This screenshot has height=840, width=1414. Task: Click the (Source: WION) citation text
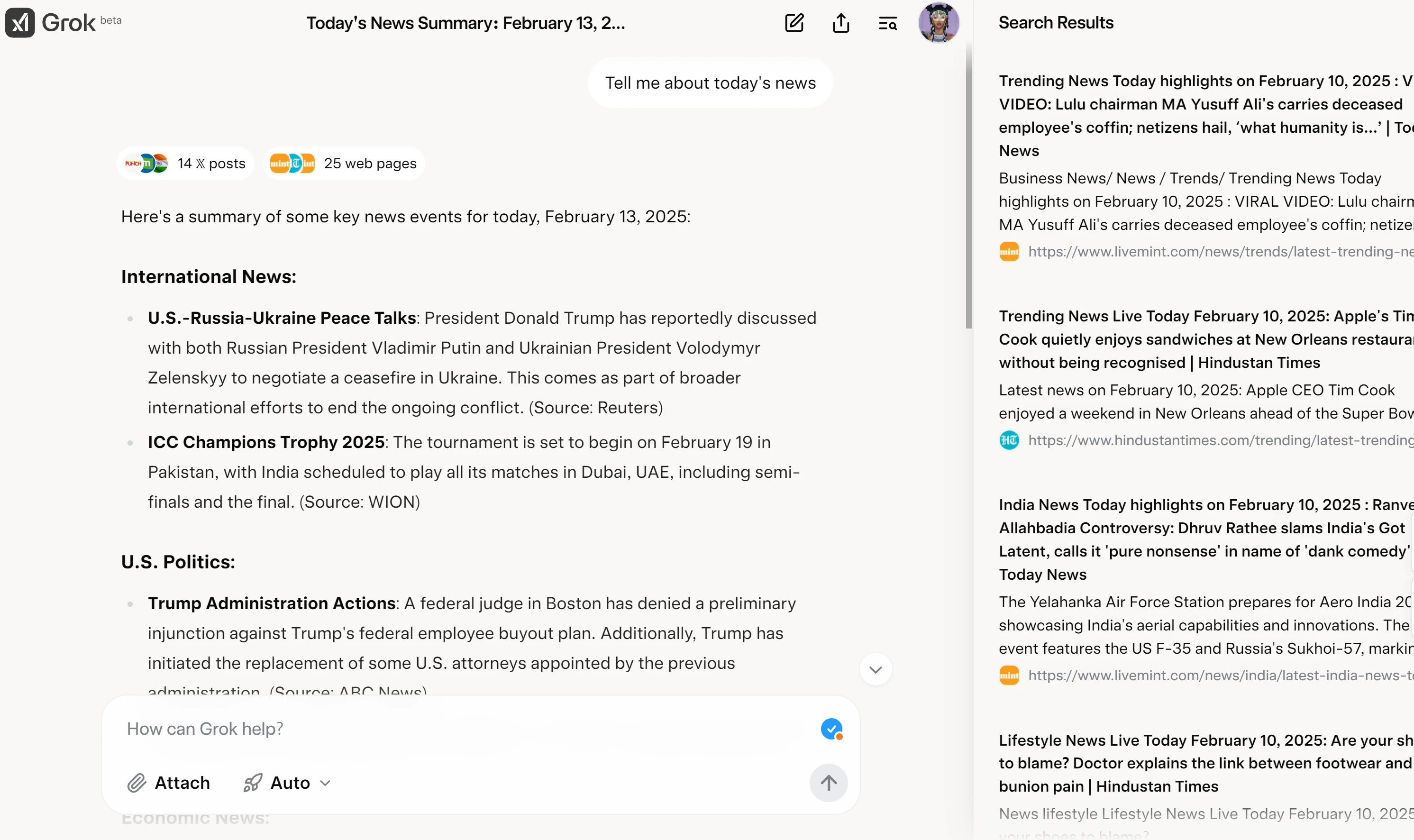pos(359,502)
